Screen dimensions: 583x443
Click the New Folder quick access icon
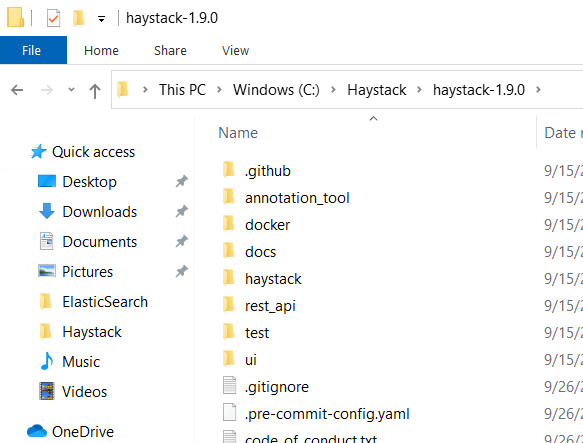78,18
